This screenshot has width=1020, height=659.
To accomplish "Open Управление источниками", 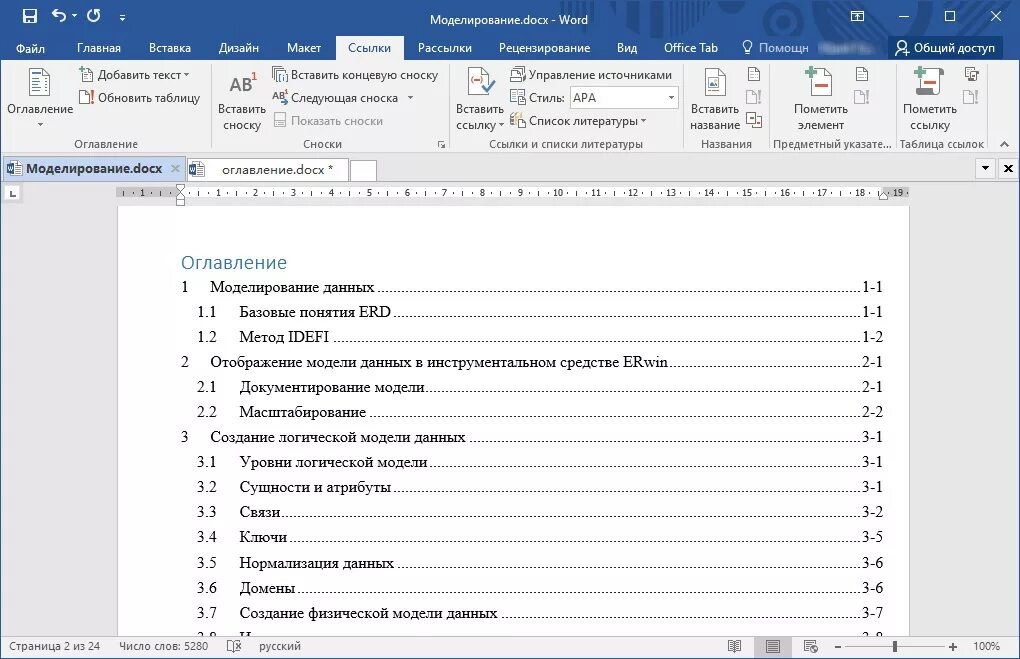I will pos(591,75).
